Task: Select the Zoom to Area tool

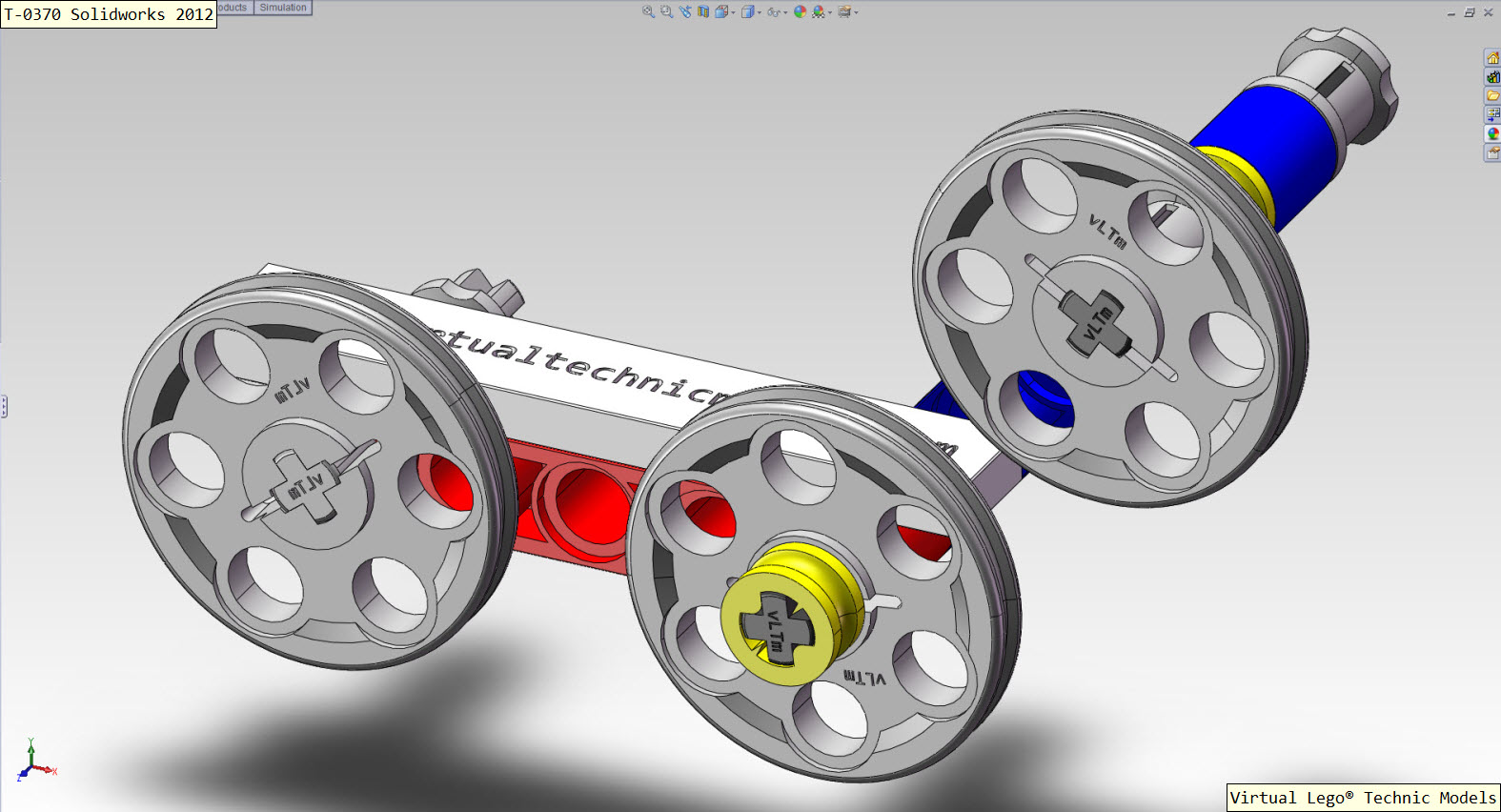Action: pyautogui.click(x=667, y=11)
